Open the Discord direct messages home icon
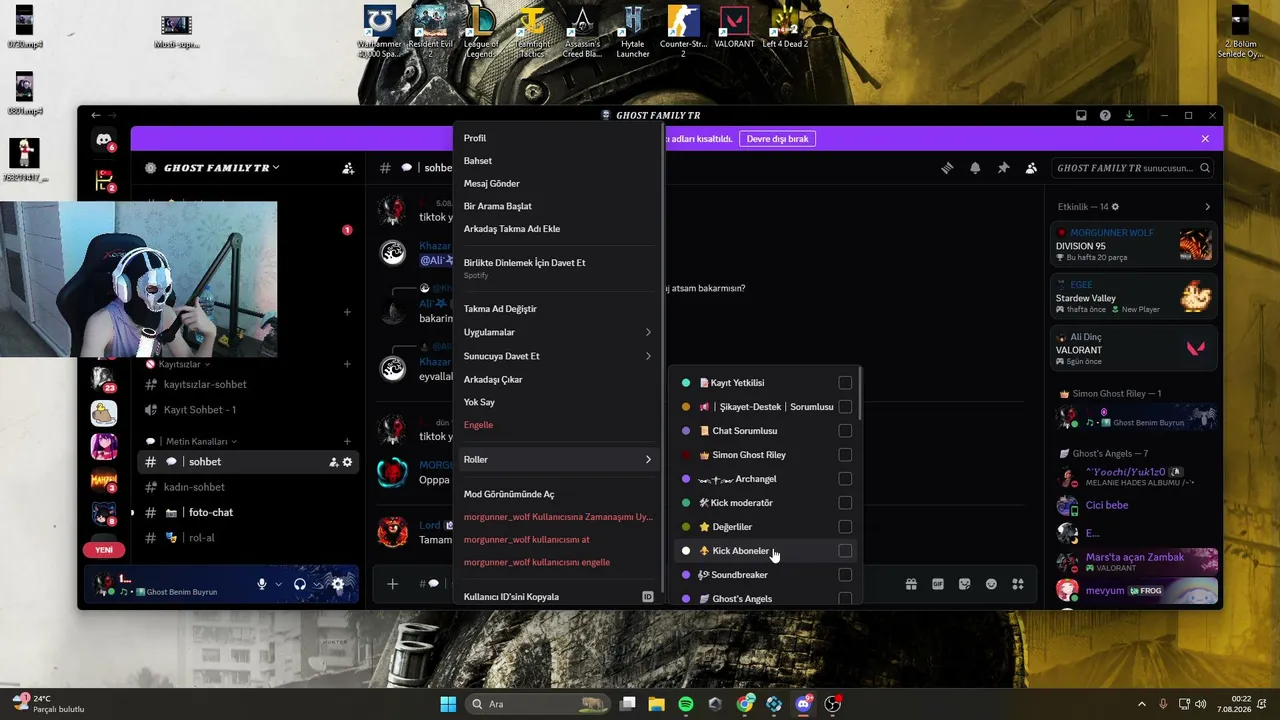Viewport: 1280px width, 720px height. pos(104,141)
